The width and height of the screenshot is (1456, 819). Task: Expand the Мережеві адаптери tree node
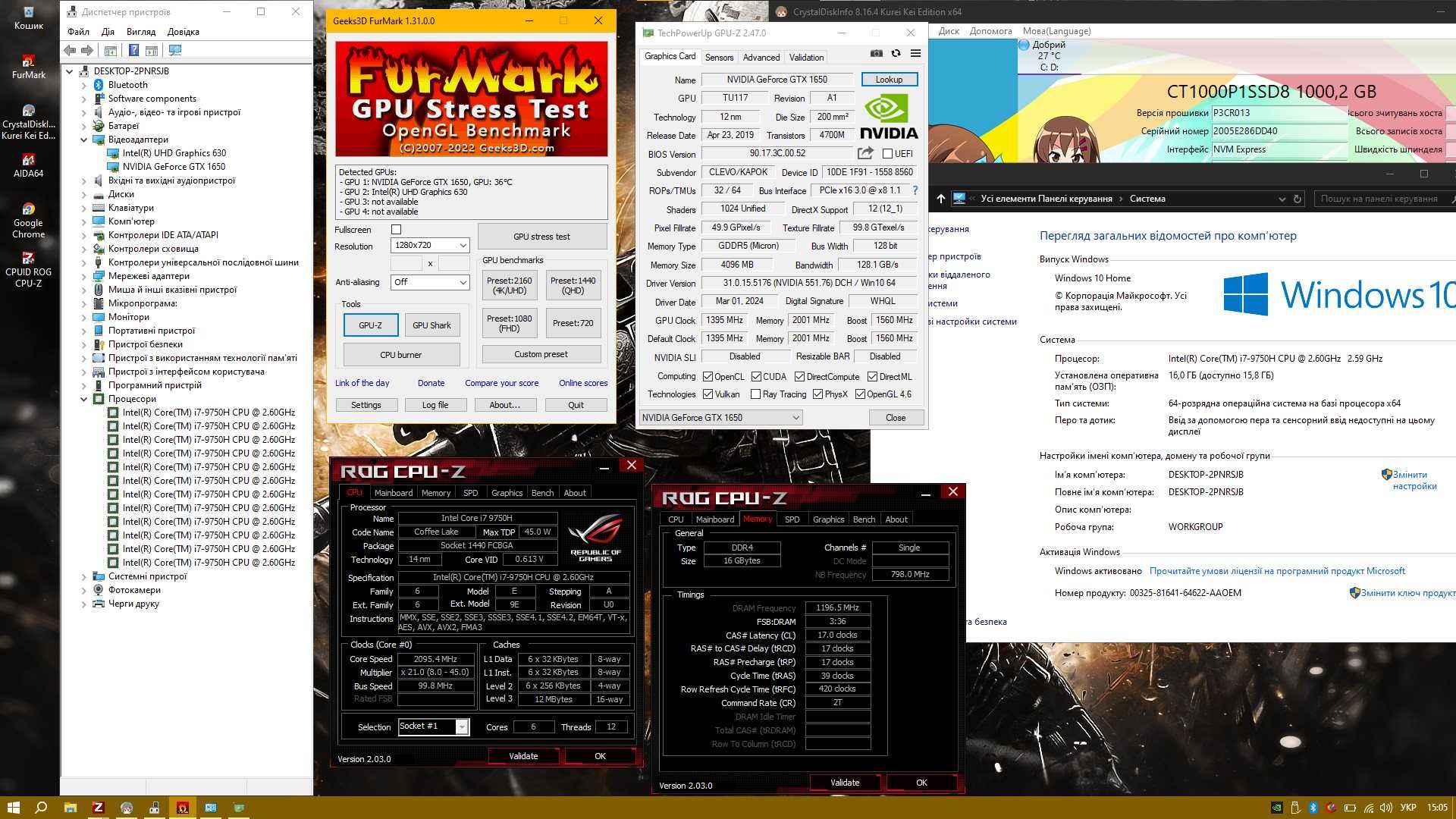click(x=84, y=276)
